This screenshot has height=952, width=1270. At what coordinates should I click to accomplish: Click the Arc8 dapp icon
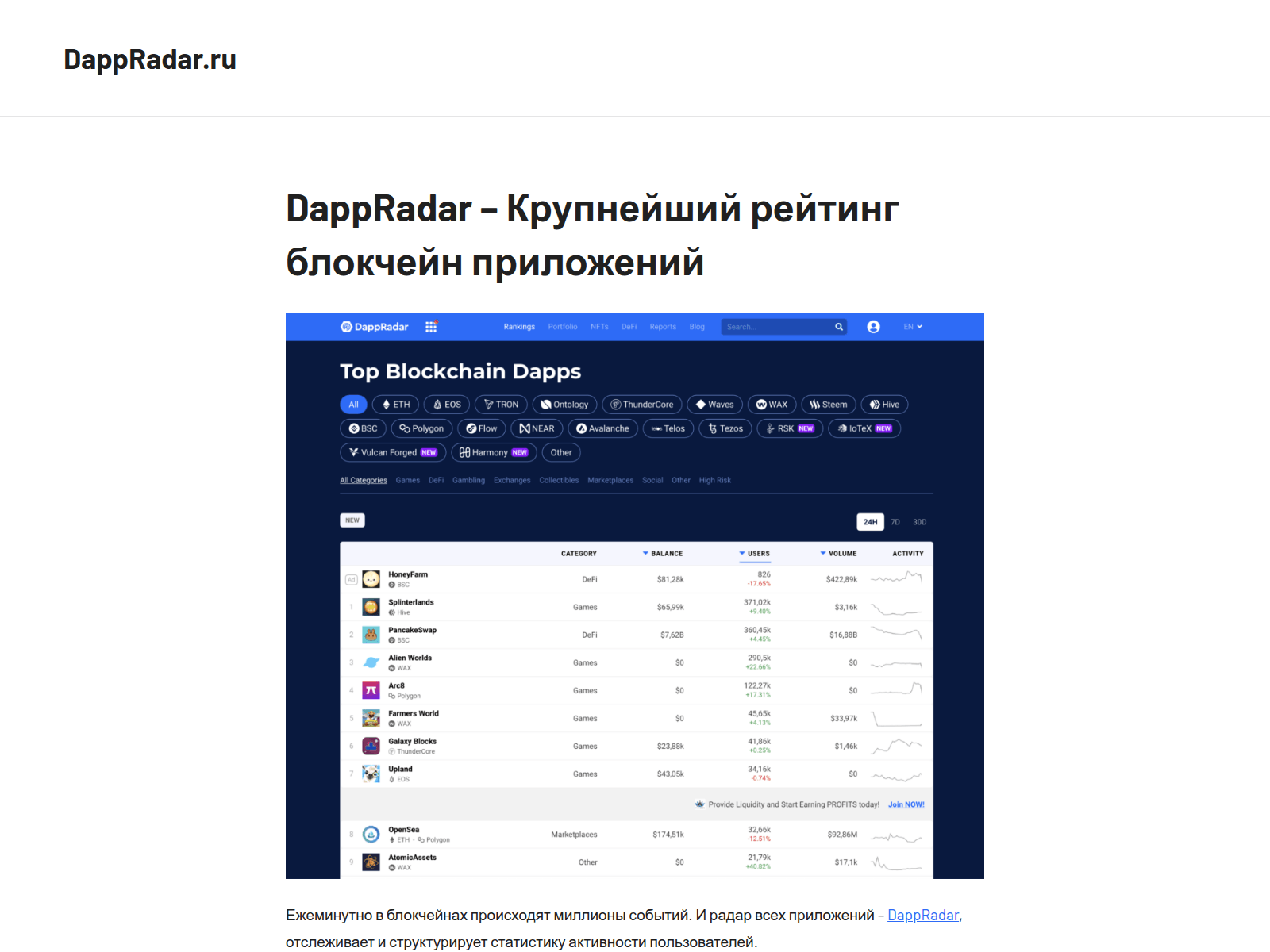click(371, 690)
